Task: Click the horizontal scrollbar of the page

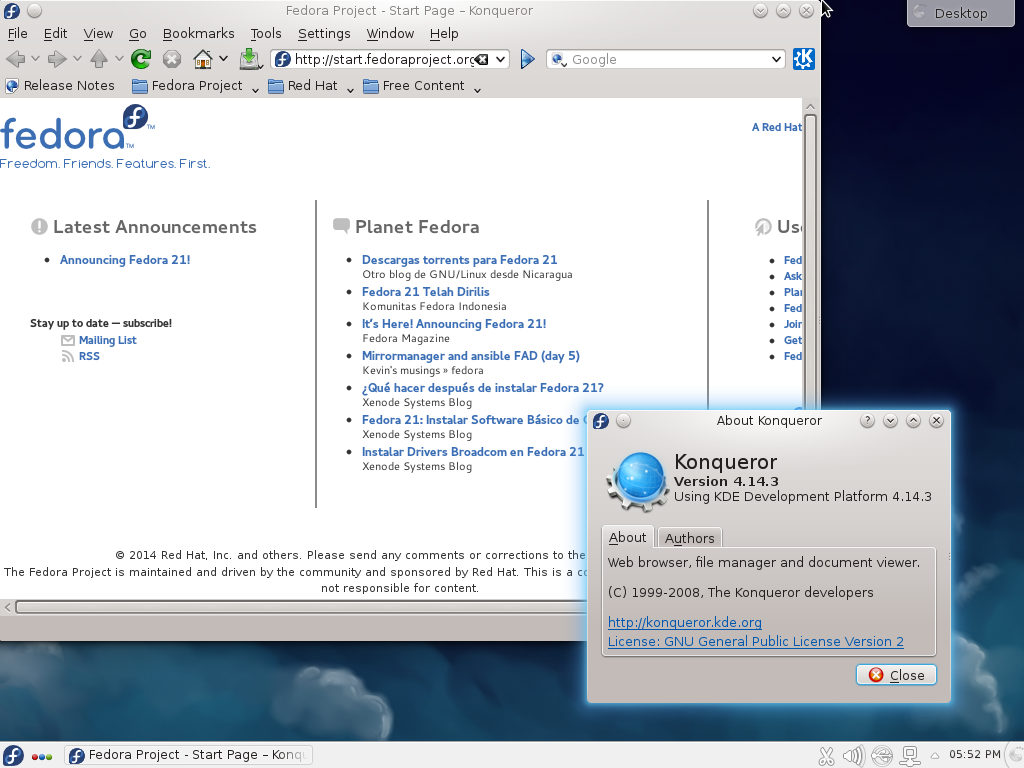Action: pos(300,607)
